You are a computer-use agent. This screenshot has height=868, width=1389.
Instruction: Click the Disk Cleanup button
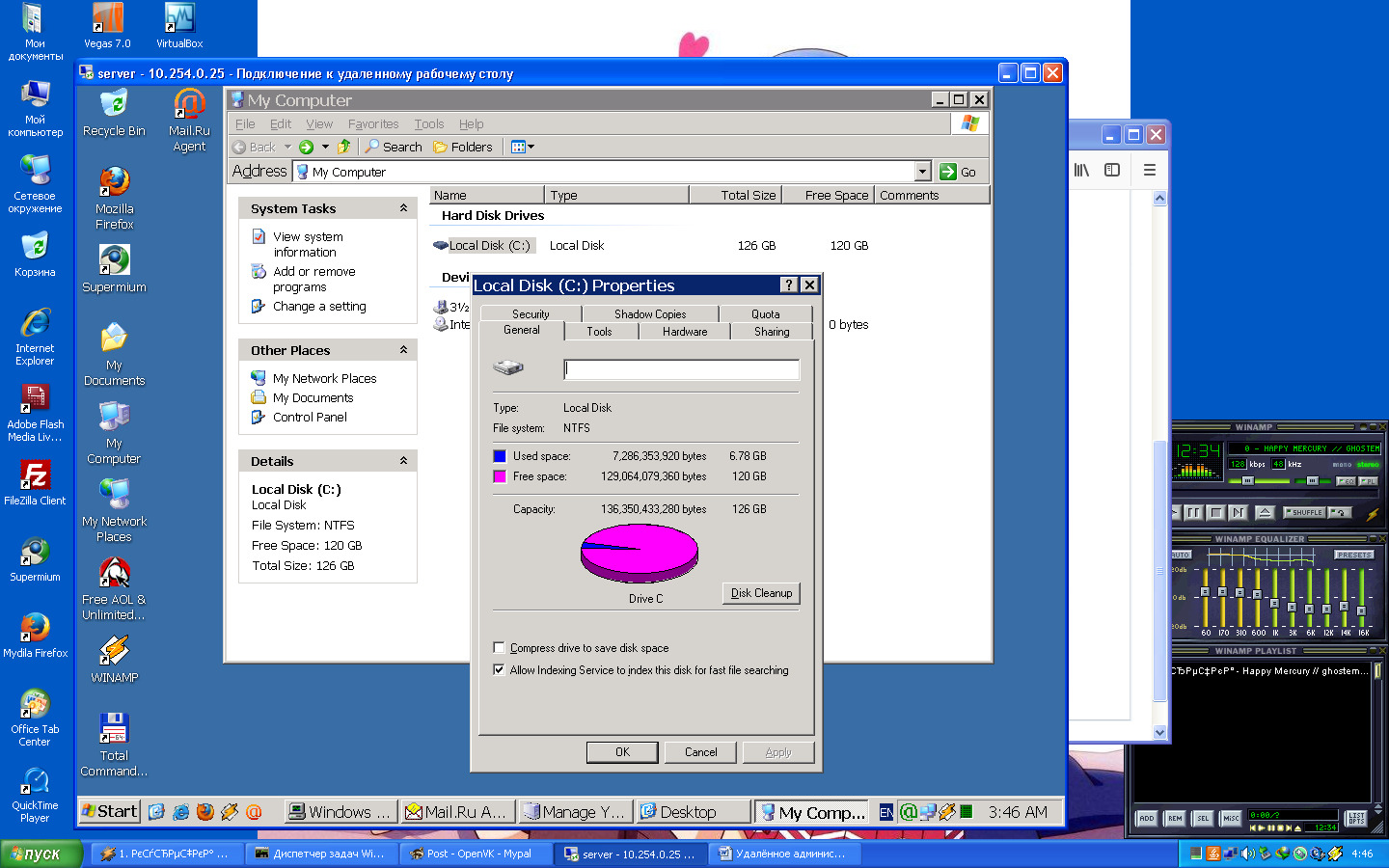pos(760,593)
